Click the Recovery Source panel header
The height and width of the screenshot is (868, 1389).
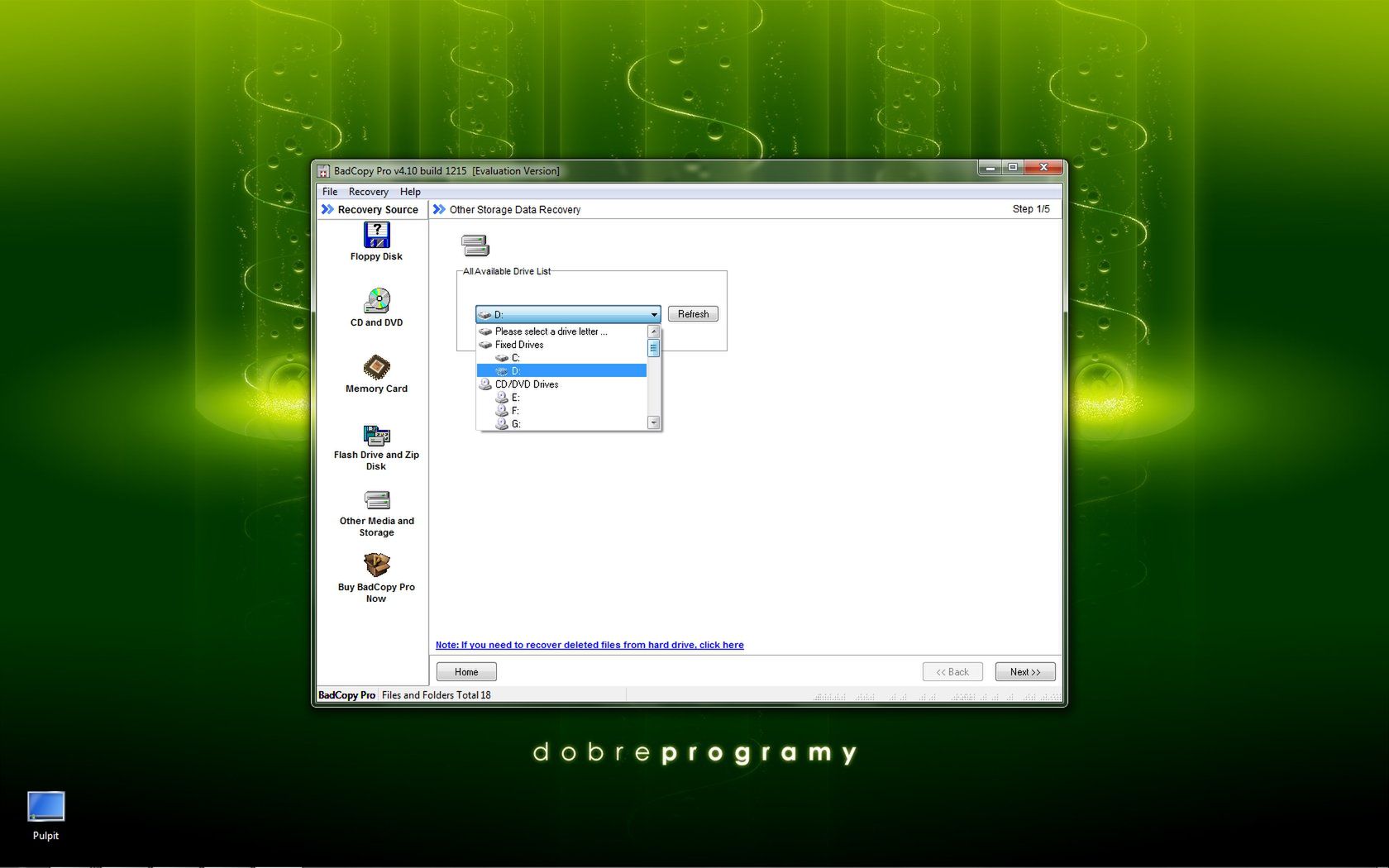[x=371, y=210]
